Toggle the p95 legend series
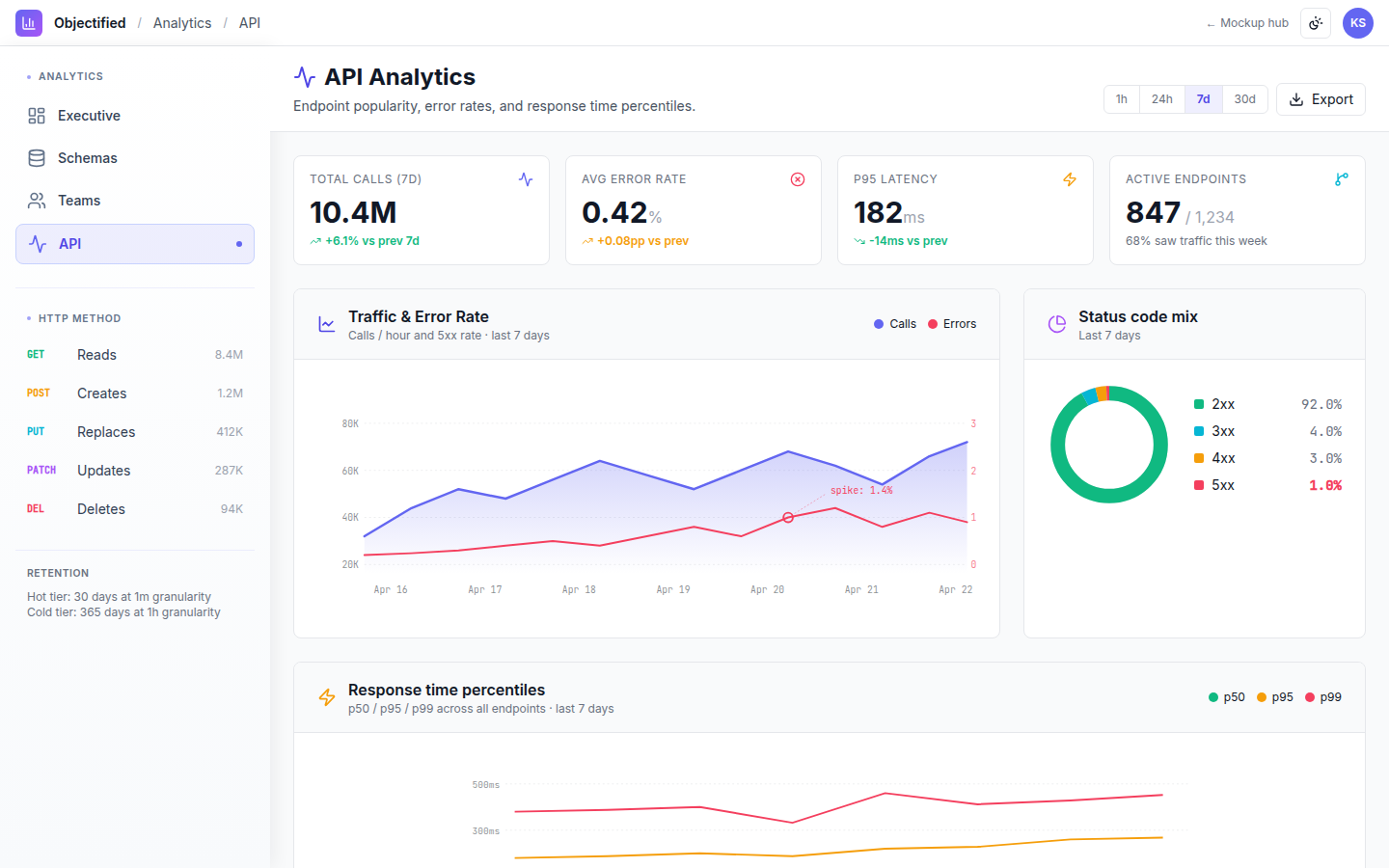The width and height of the screenshot is (1389, 868). [1275, 697]
